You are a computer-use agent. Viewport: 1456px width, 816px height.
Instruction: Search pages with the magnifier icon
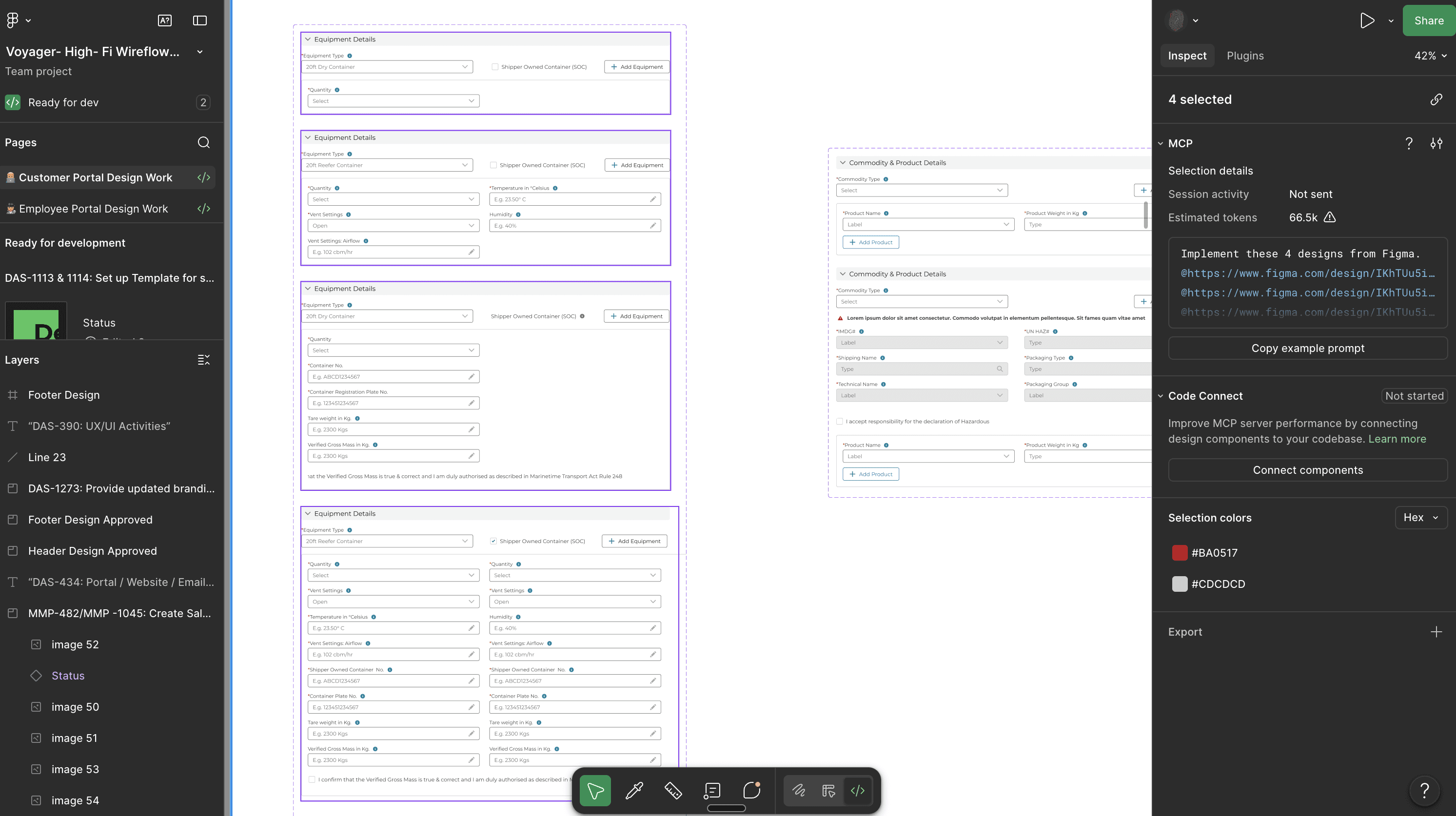click(204, 142)
